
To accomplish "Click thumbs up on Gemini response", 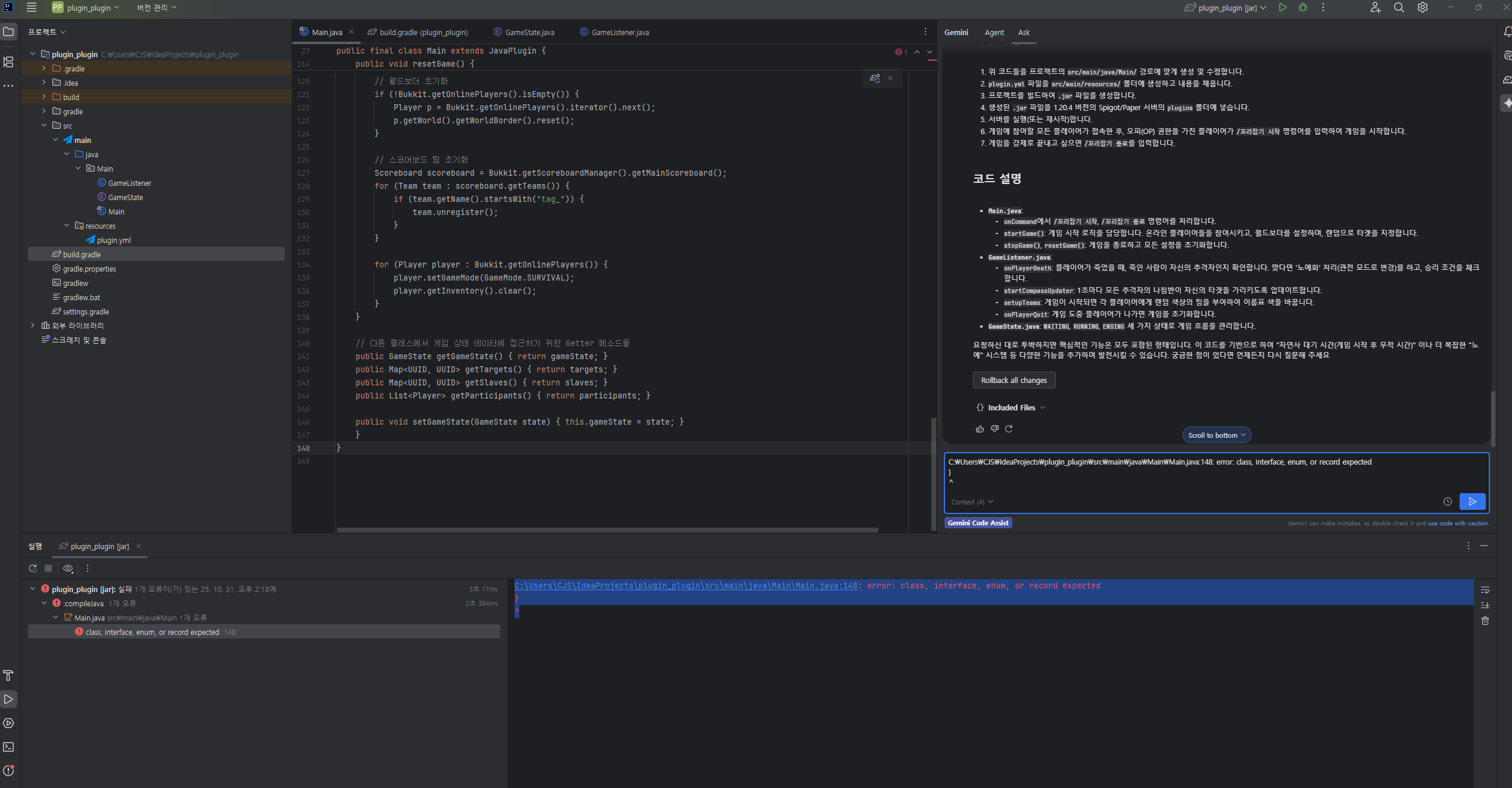I will tap(980, 429).
